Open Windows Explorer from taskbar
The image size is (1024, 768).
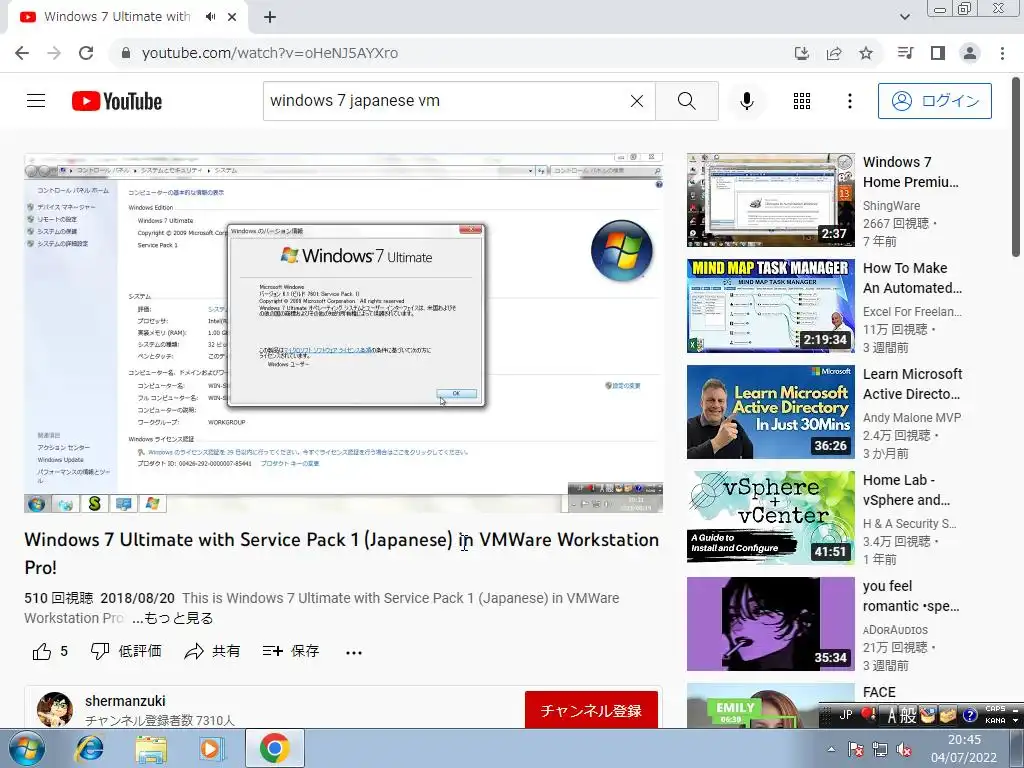pos(151,749)
